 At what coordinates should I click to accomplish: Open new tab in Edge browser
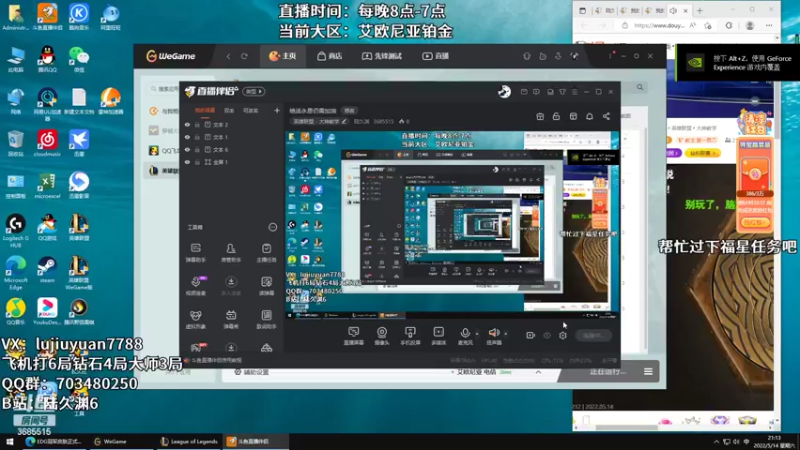pyautogui.click(x=699, y=10)
